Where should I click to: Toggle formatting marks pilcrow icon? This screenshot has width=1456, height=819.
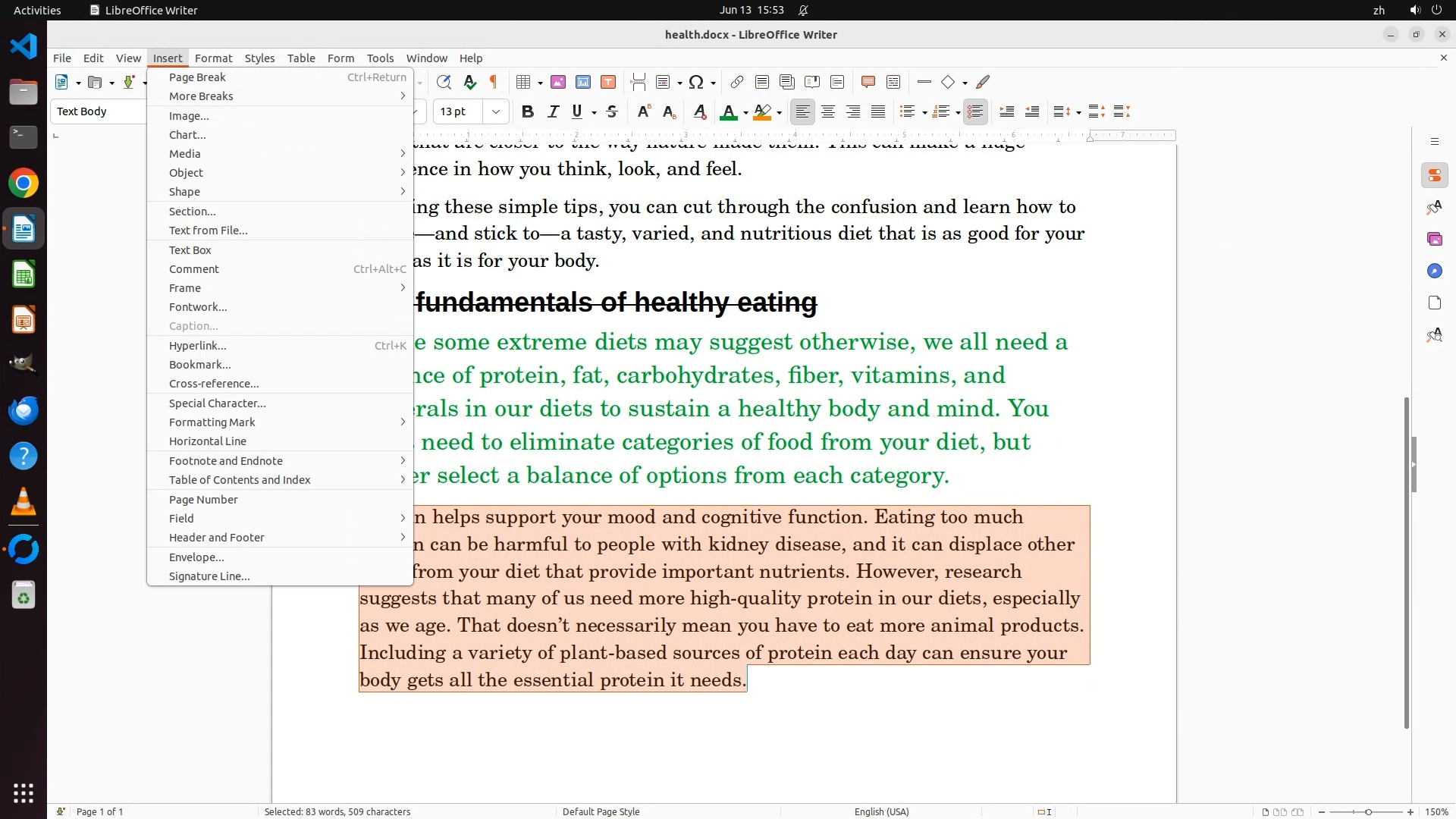pyautogui.click(x=494, y=82)
